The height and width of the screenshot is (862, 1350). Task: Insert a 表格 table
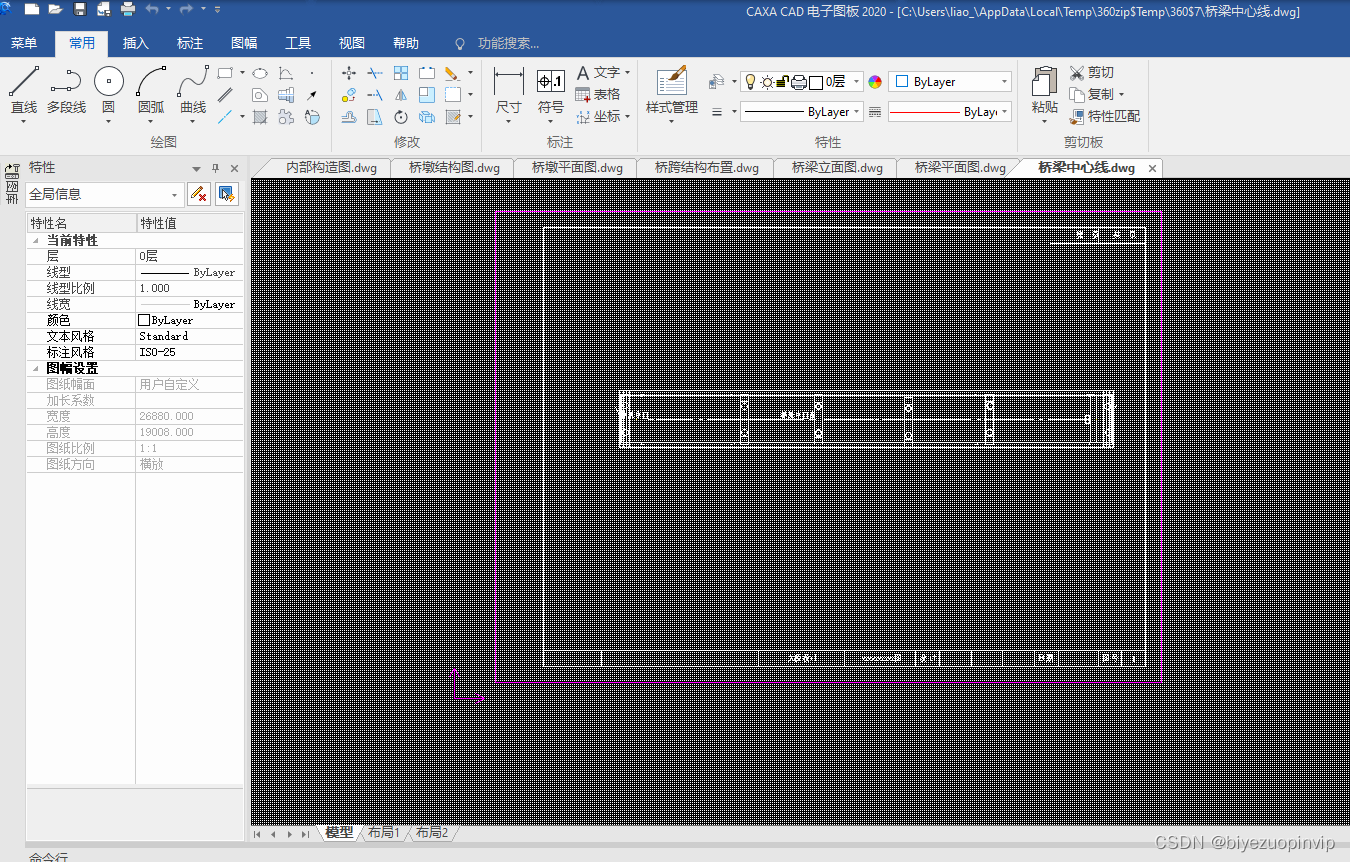[x=598, y=94]
